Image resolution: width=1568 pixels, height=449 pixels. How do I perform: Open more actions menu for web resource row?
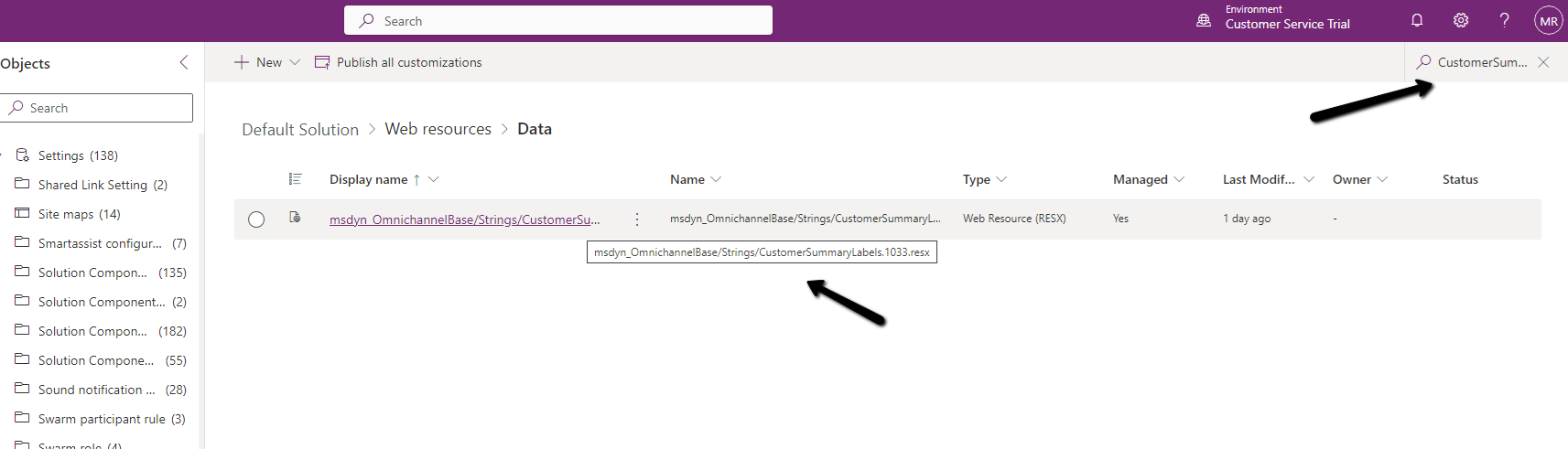click(637, 219)
